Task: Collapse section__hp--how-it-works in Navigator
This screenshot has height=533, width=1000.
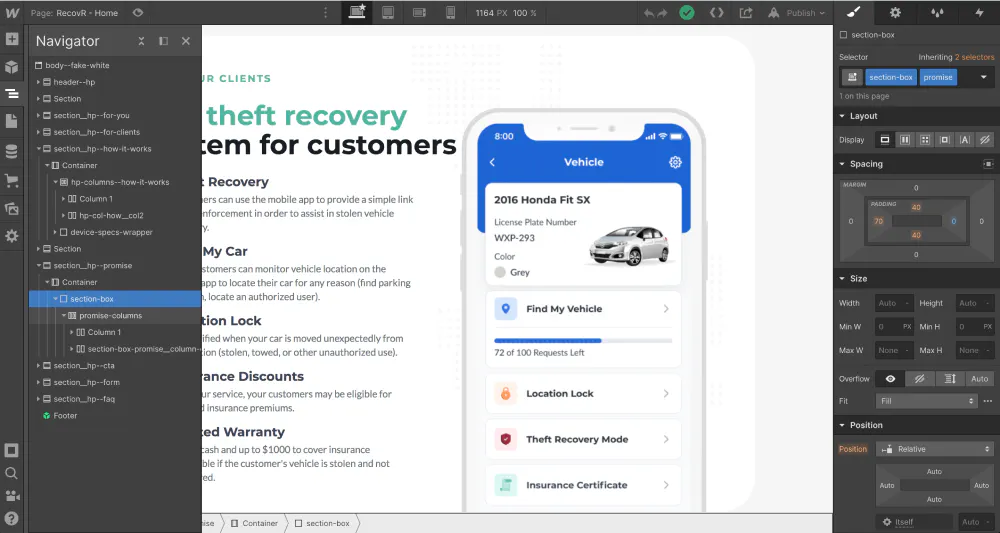Action: (38, 149)
